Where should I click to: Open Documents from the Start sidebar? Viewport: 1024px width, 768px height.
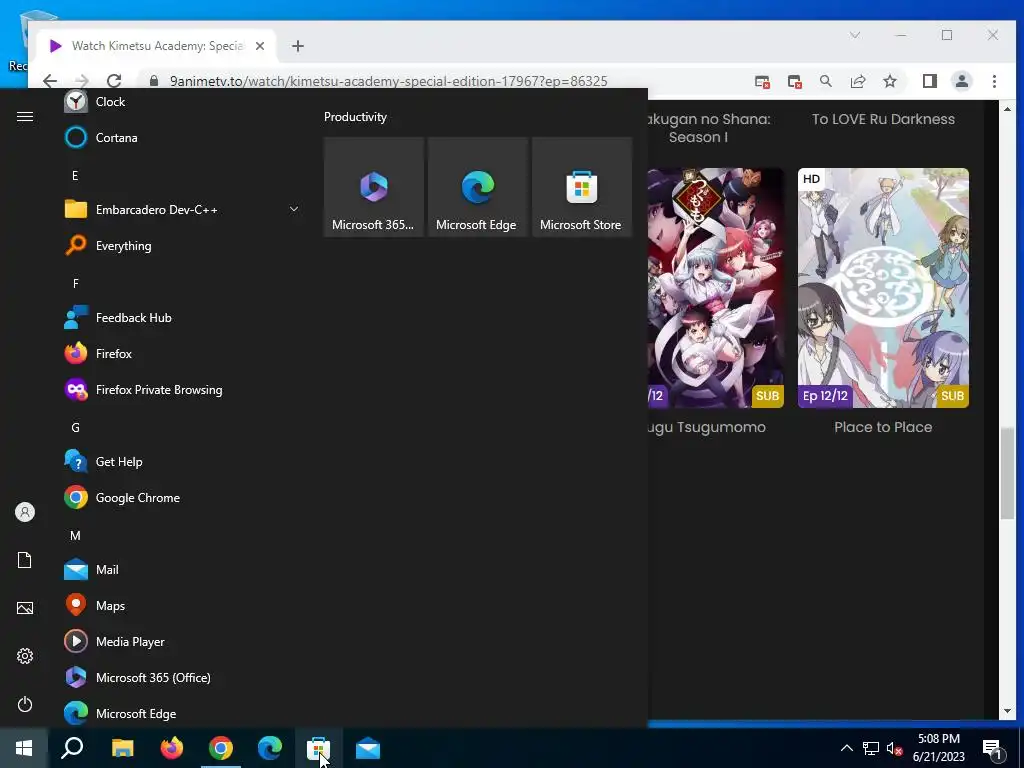pyautogui.click(x=25, y=560)
